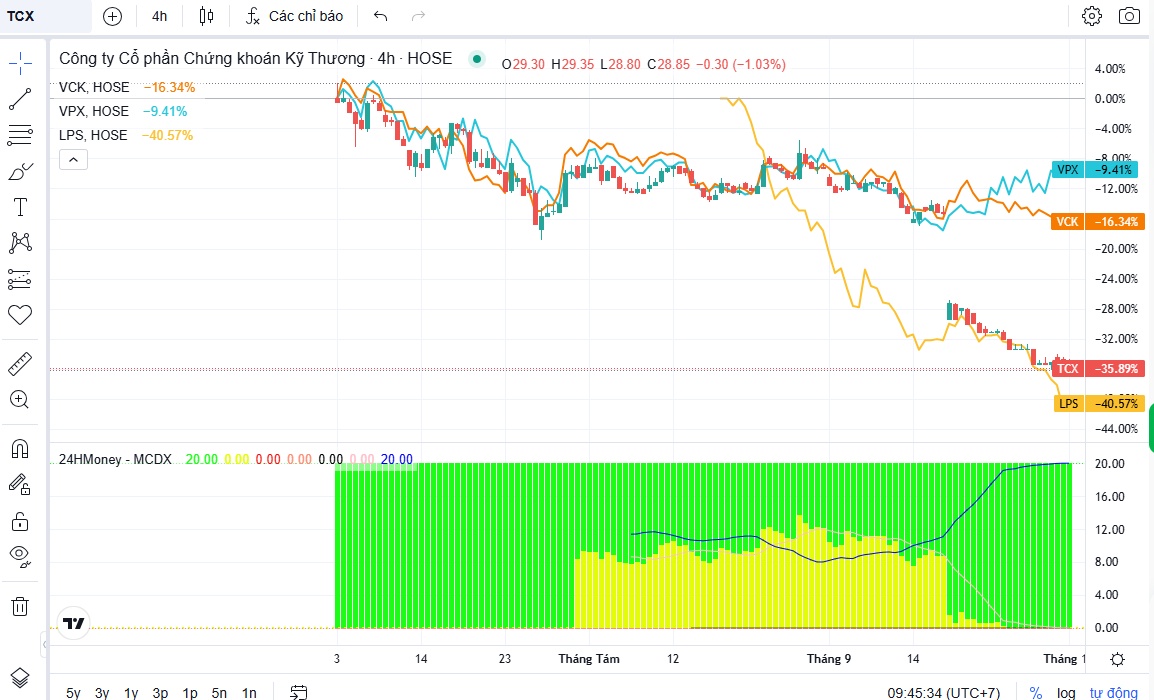The image size is (1154, 700).
Task: Set the range to 1n
Action: pyautogui.click(x=249, y=693)
